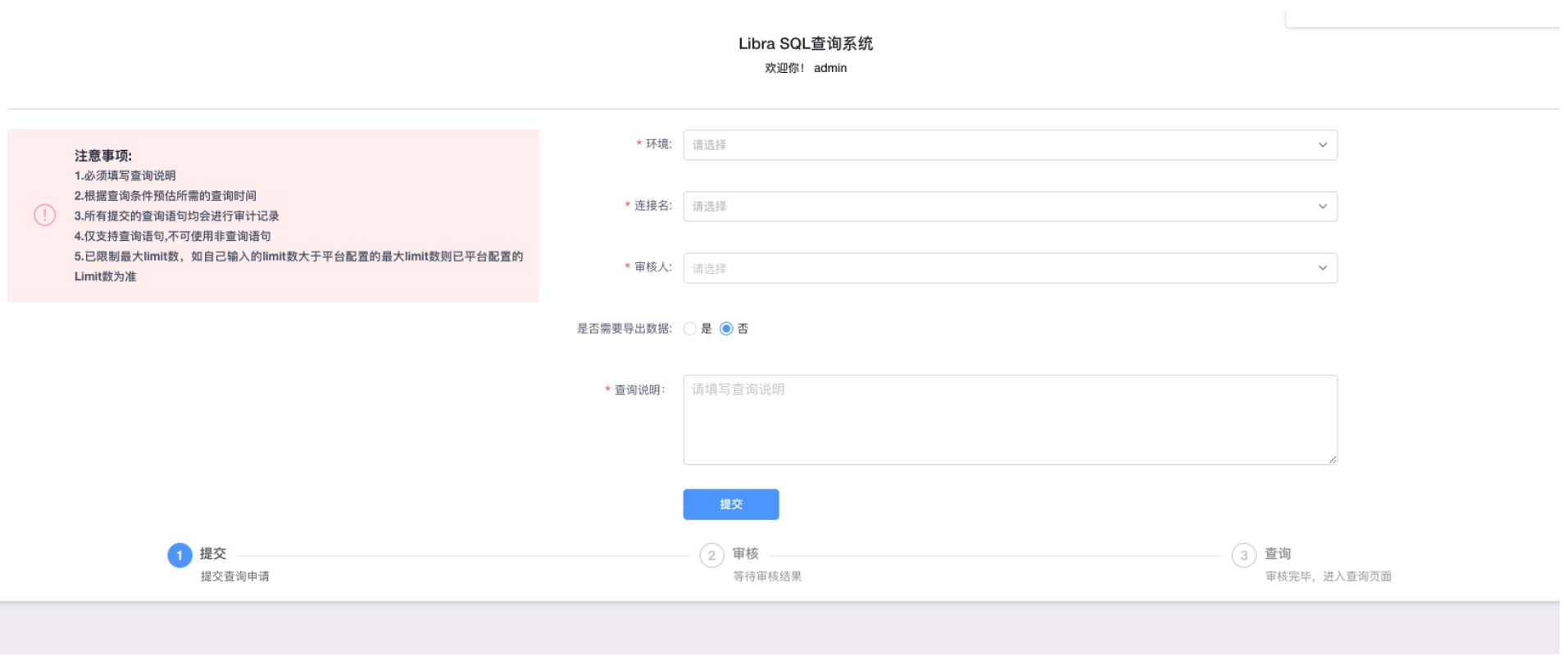Click the step 2 审核 circle icon
1568x655 pixels.
[x=711, y=556]
